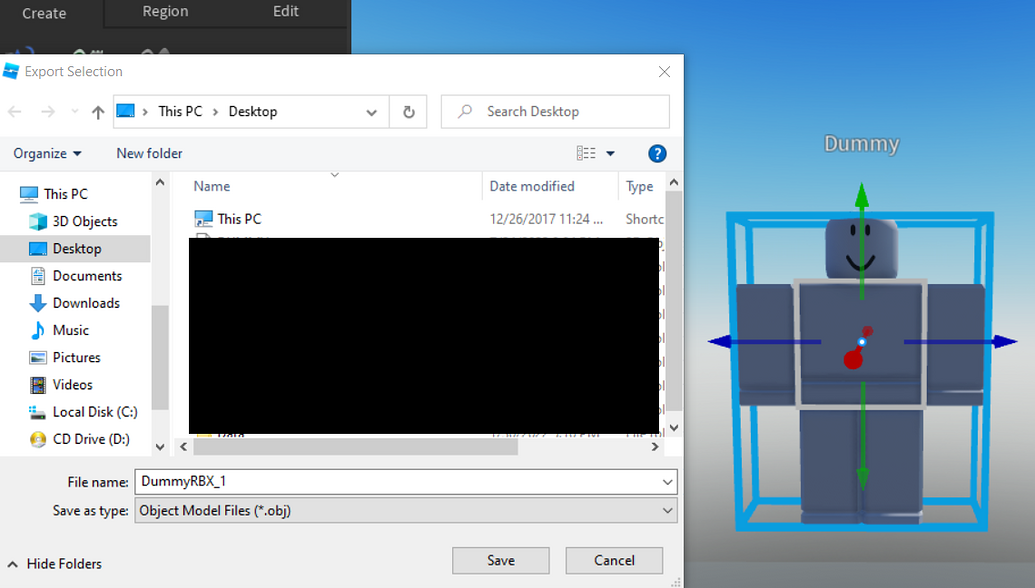Click the Back navigation arrow
1035x588 pixels.
click(x=15, y=112)
